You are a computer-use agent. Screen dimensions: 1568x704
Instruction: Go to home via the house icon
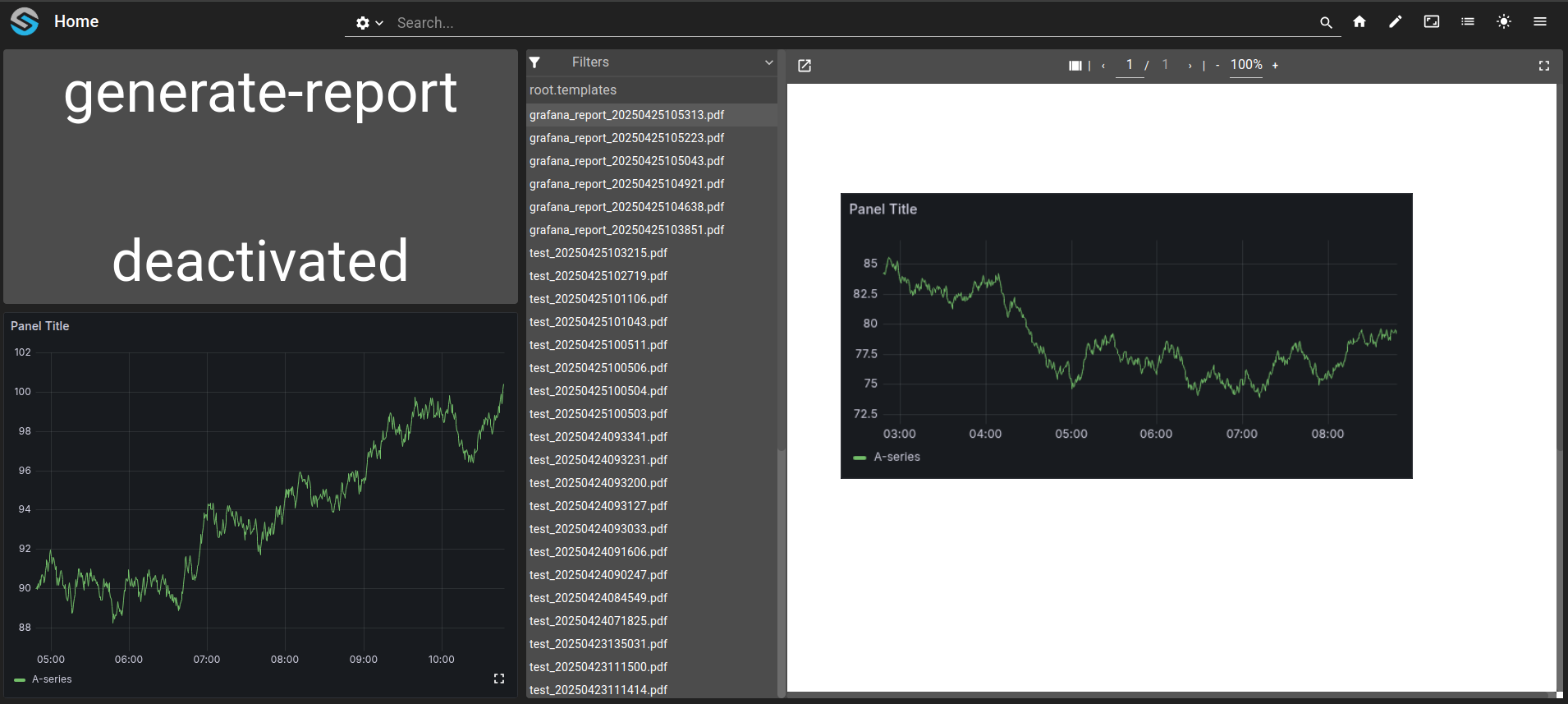click(1359, 21)
